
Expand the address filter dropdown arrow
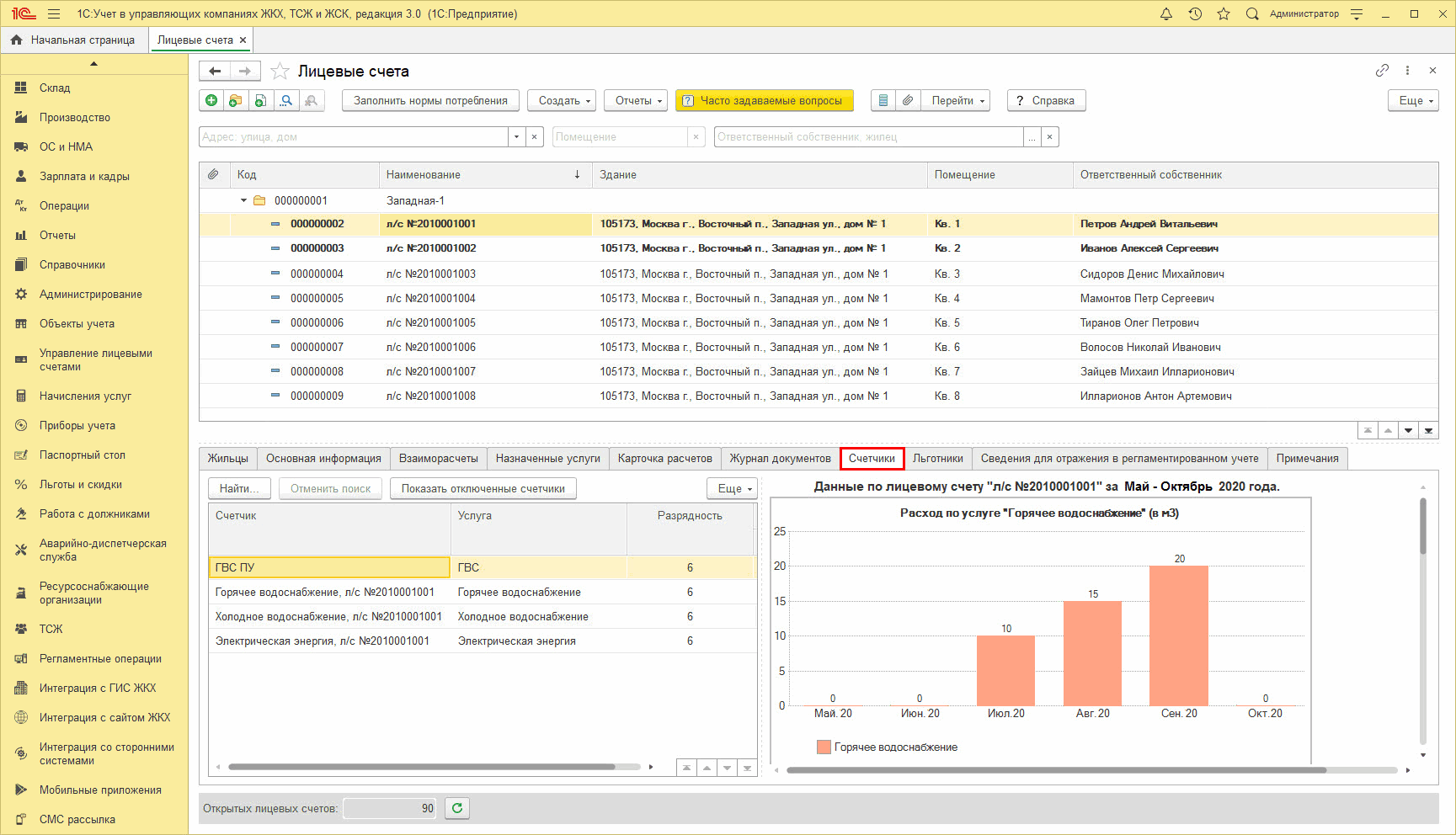click(x=516, y=136)
